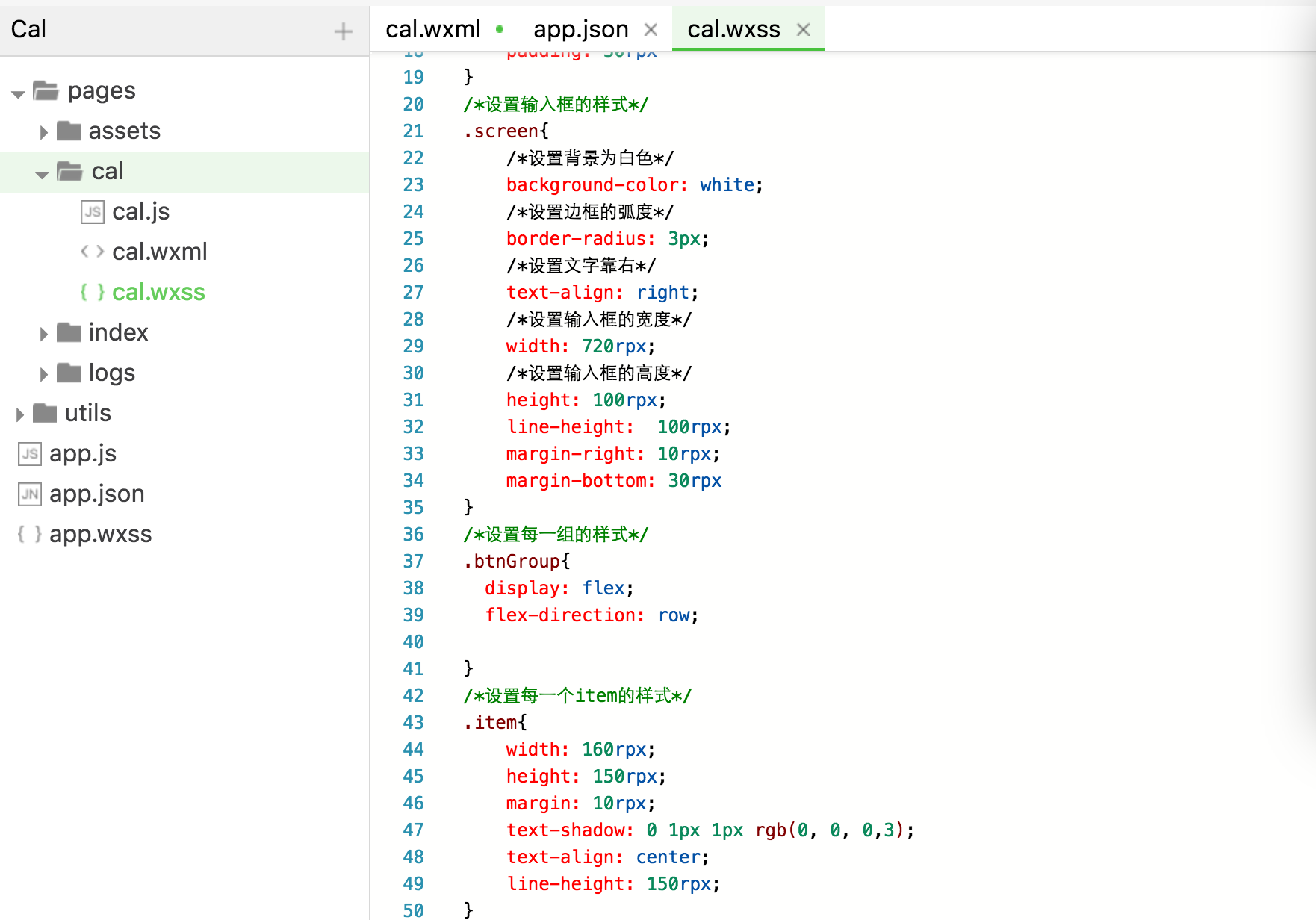This screenshot has height=920, width=1316.
Task: Click the JS icon beside app.js
Action: pyautogui.click(x=30, y=454)
